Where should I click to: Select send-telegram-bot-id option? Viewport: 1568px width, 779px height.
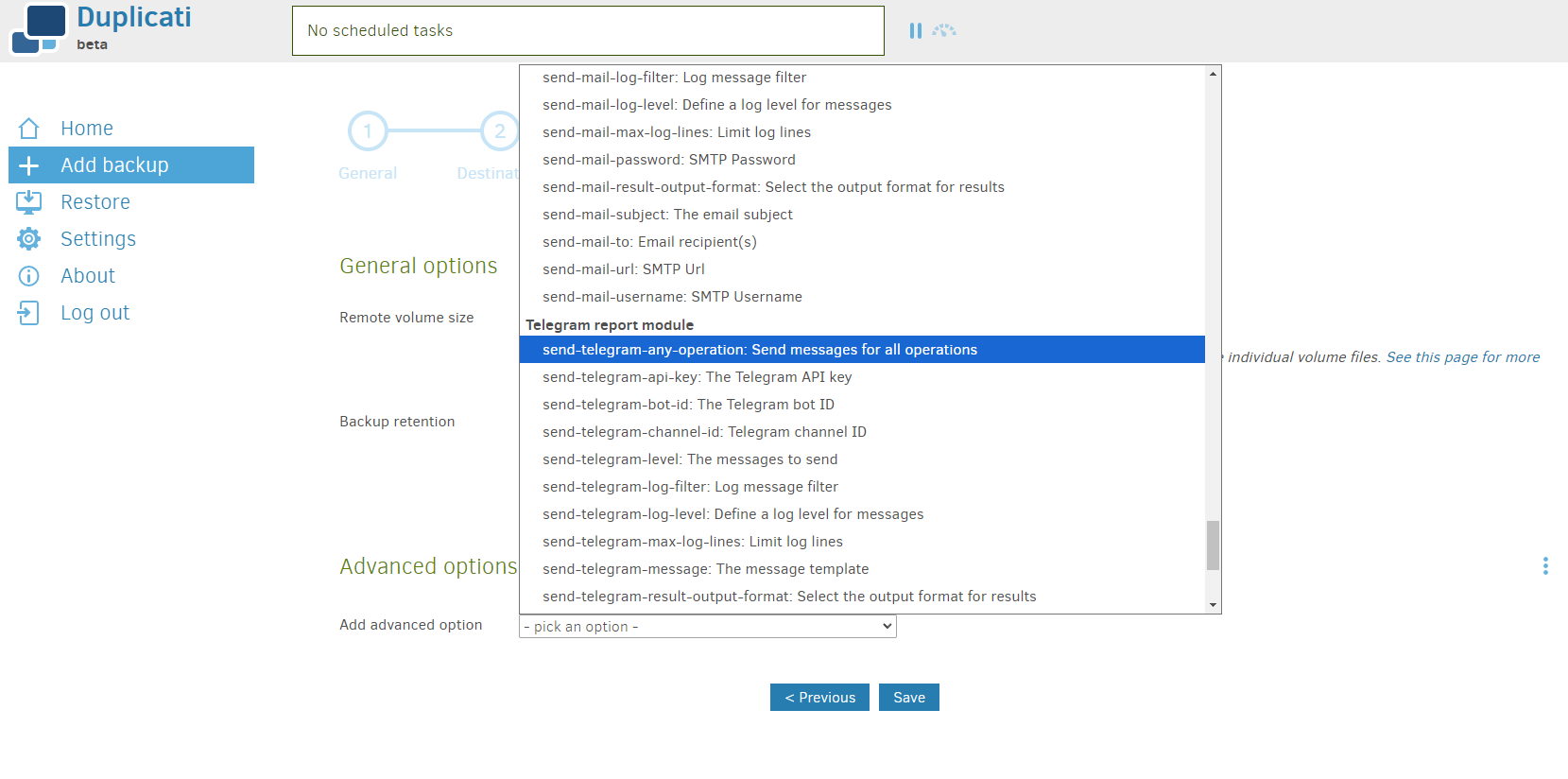pyautogui.click(x=862, y=405)
